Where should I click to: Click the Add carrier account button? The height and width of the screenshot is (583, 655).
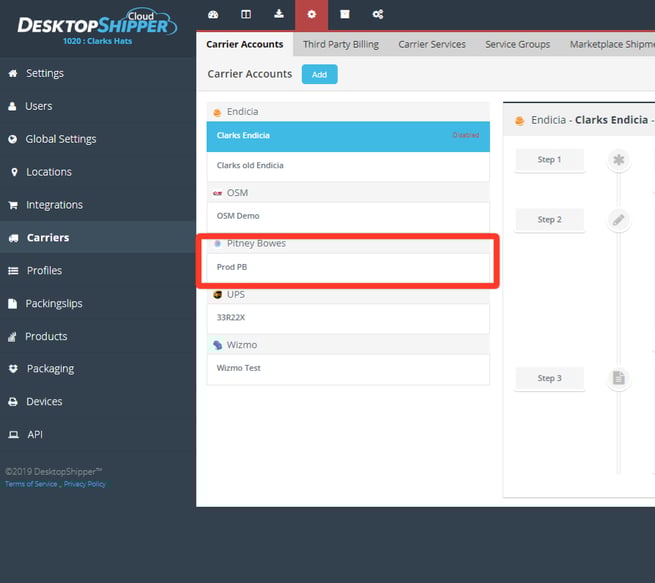320,74
